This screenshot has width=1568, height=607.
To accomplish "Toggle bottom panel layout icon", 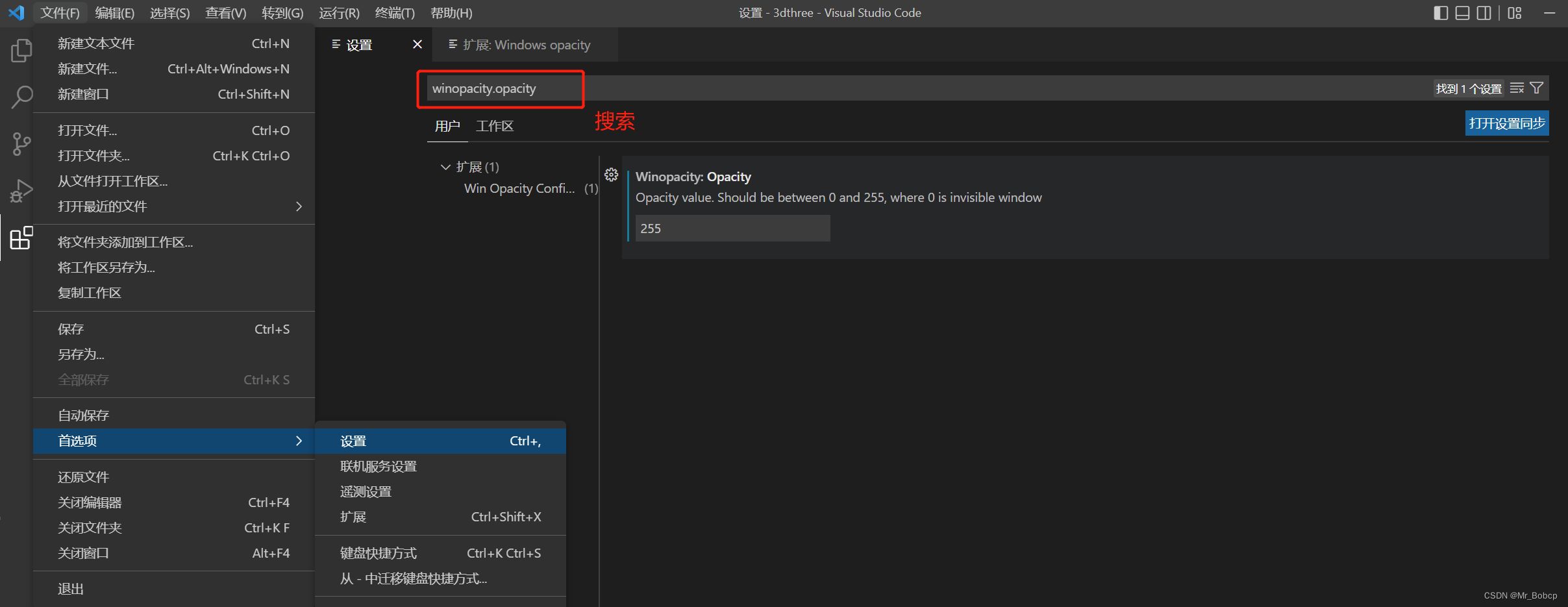I will [1462, 13].
